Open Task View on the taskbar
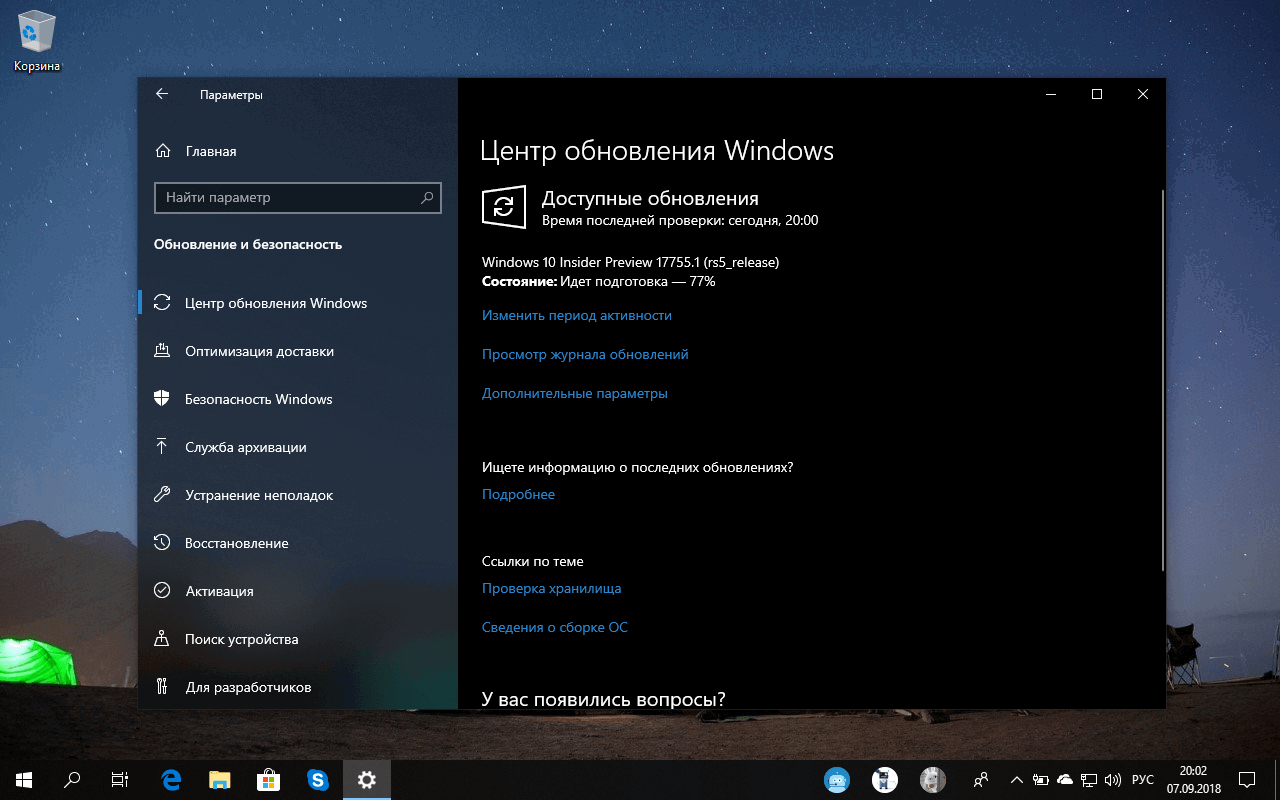The width and height of the screenshot is (1280, 800). (x=119, y=780)
